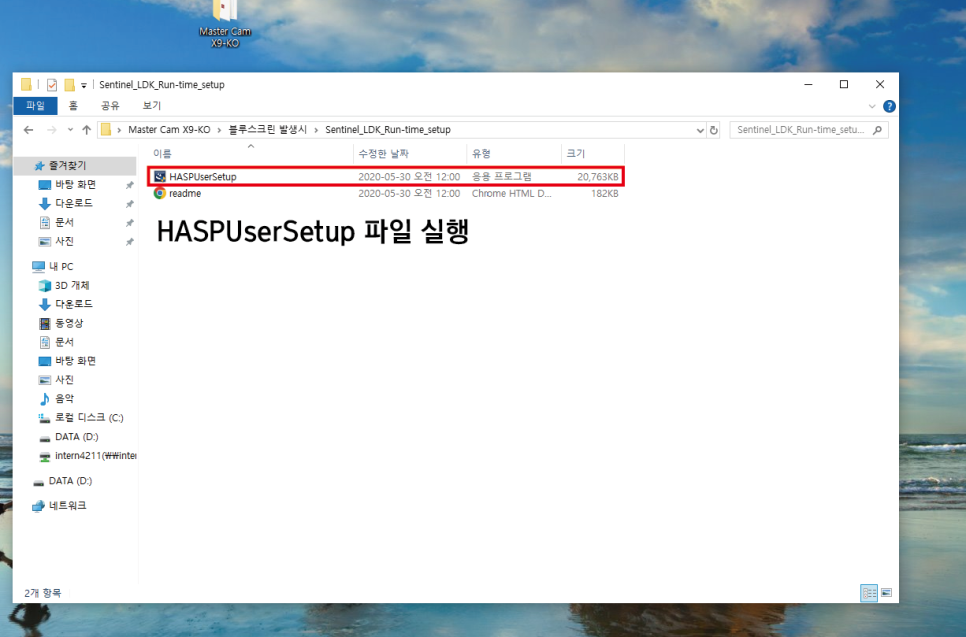
Task: Click the search magnifier icon
Action: click(x=877, y=130)
